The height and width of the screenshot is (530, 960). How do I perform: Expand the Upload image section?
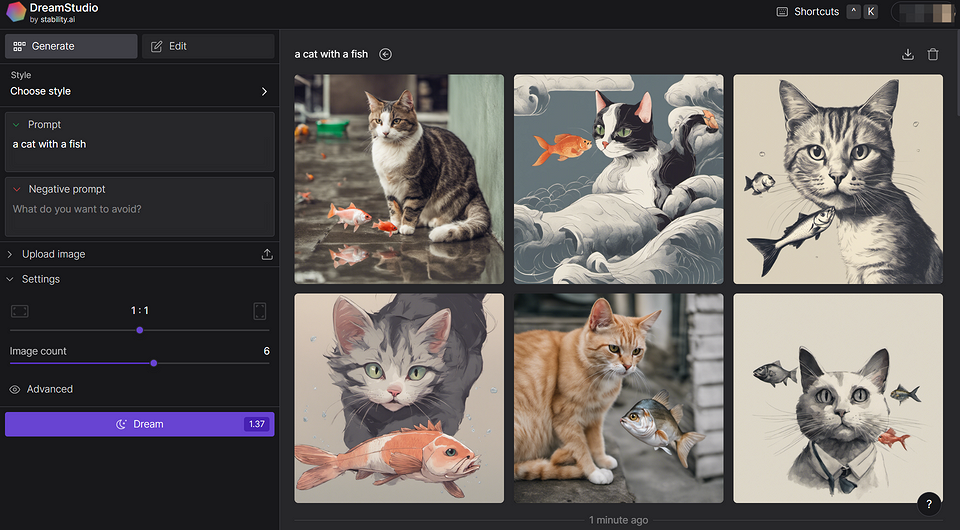click(x=11, y=254)
